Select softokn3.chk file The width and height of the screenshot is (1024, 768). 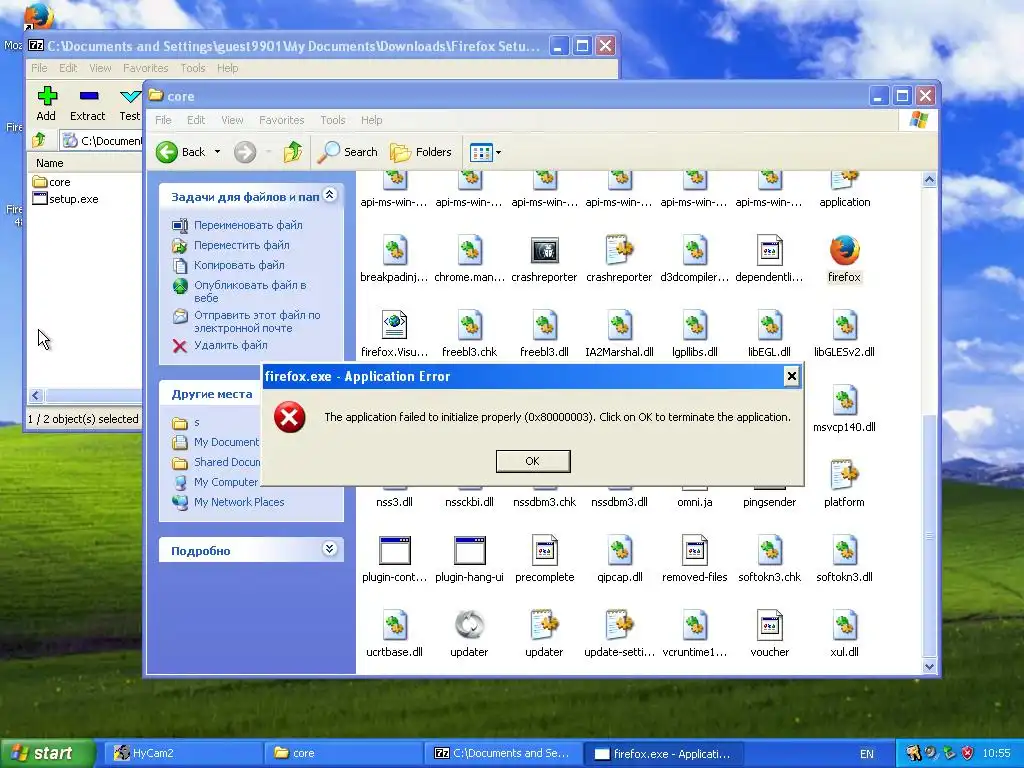(769, 560)
